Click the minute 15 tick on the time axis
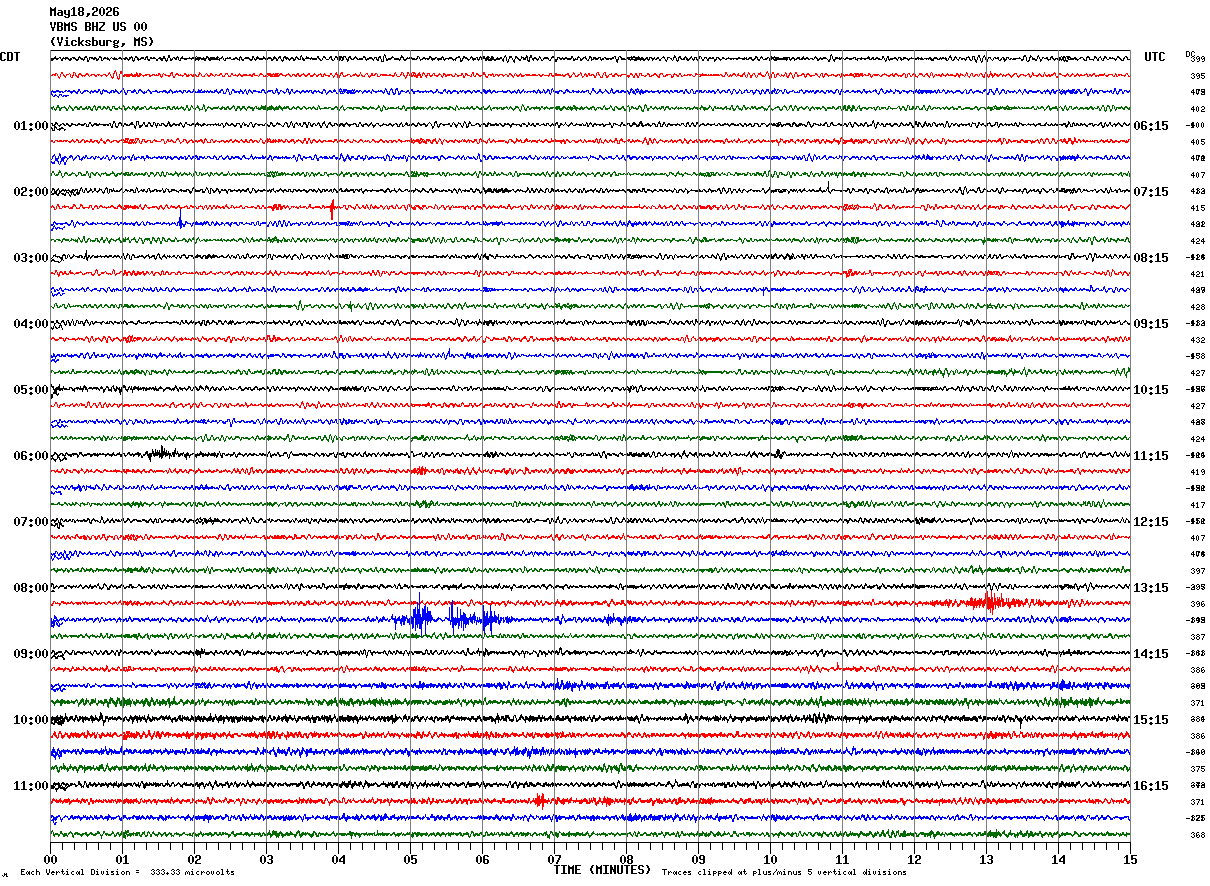This screenshot has width=1210, height=886. (1130, 858)
